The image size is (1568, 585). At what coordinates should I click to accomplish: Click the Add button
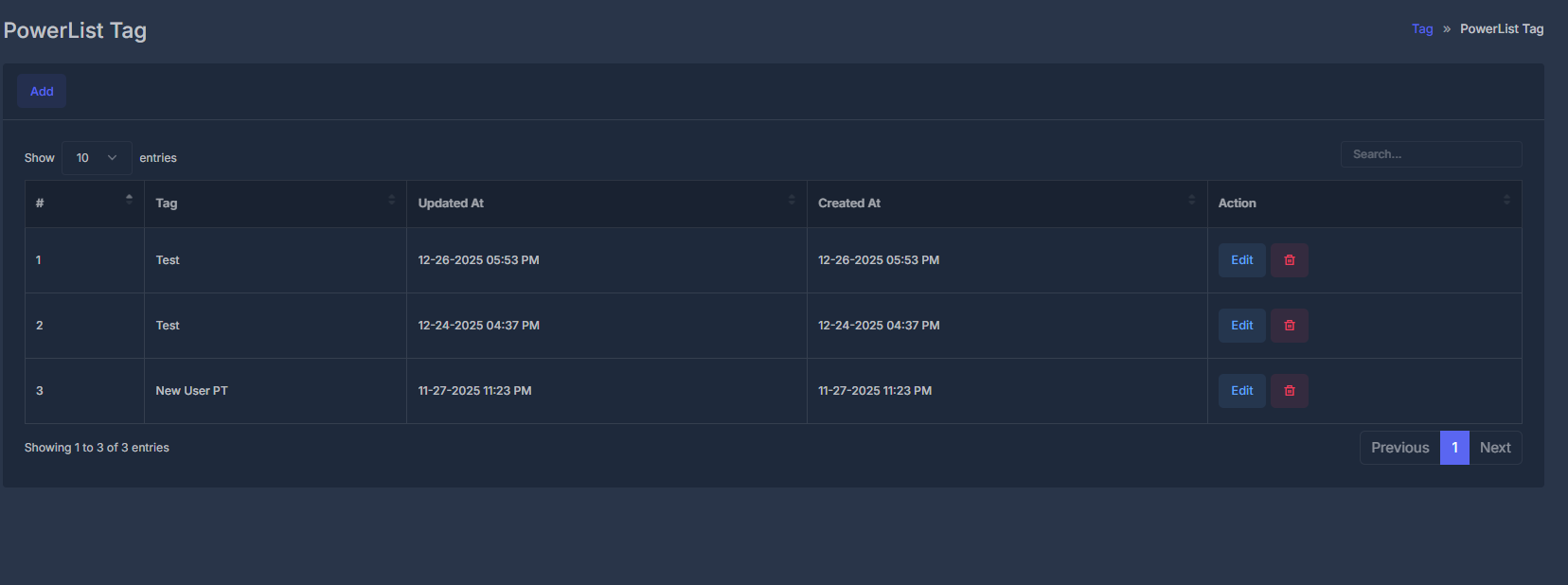click(x=42, y=91)
